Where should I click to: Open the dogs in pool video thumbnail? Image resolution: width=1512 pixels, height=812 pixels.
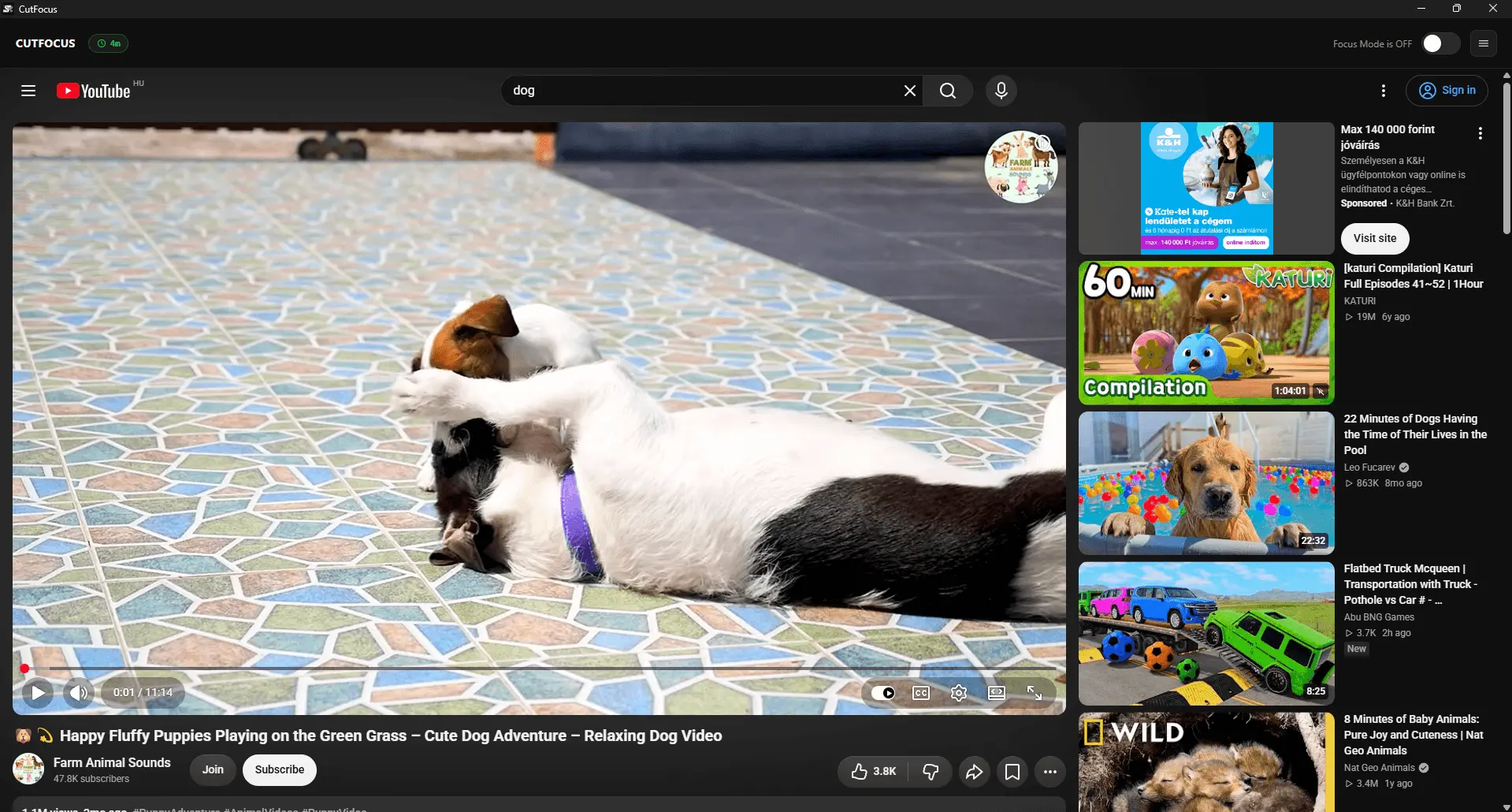point(1206,483)
